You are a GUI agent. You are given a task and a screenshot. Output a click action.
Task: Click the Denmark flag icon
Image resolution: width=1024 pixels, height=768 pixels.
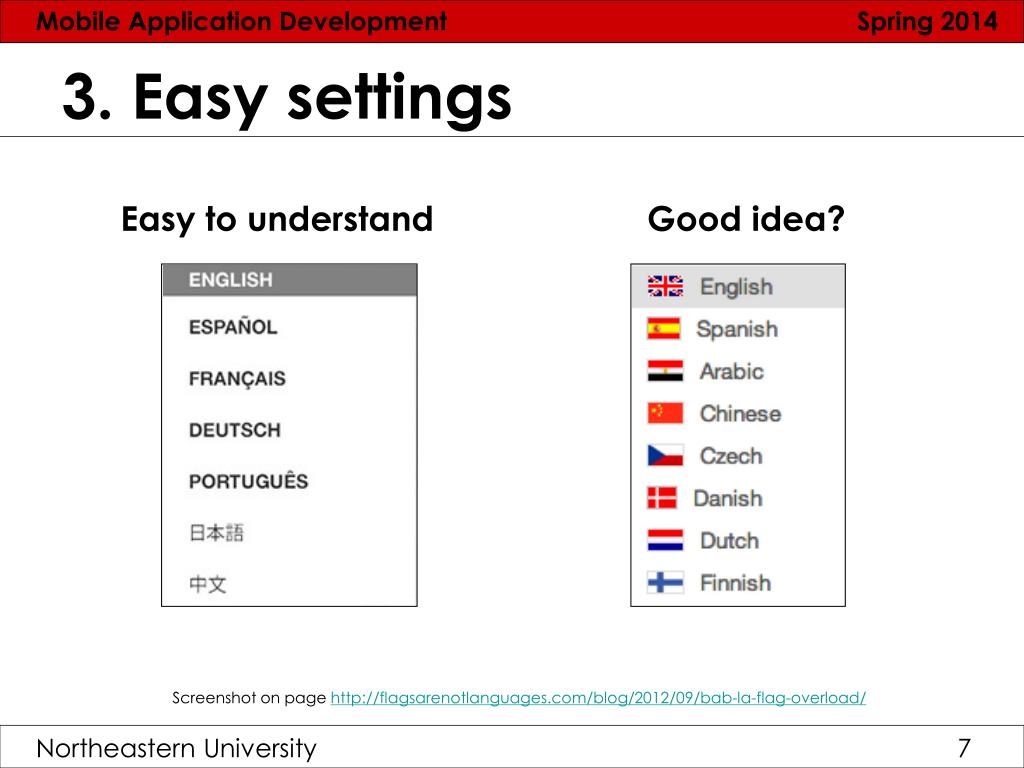click(x=662, y=498)
